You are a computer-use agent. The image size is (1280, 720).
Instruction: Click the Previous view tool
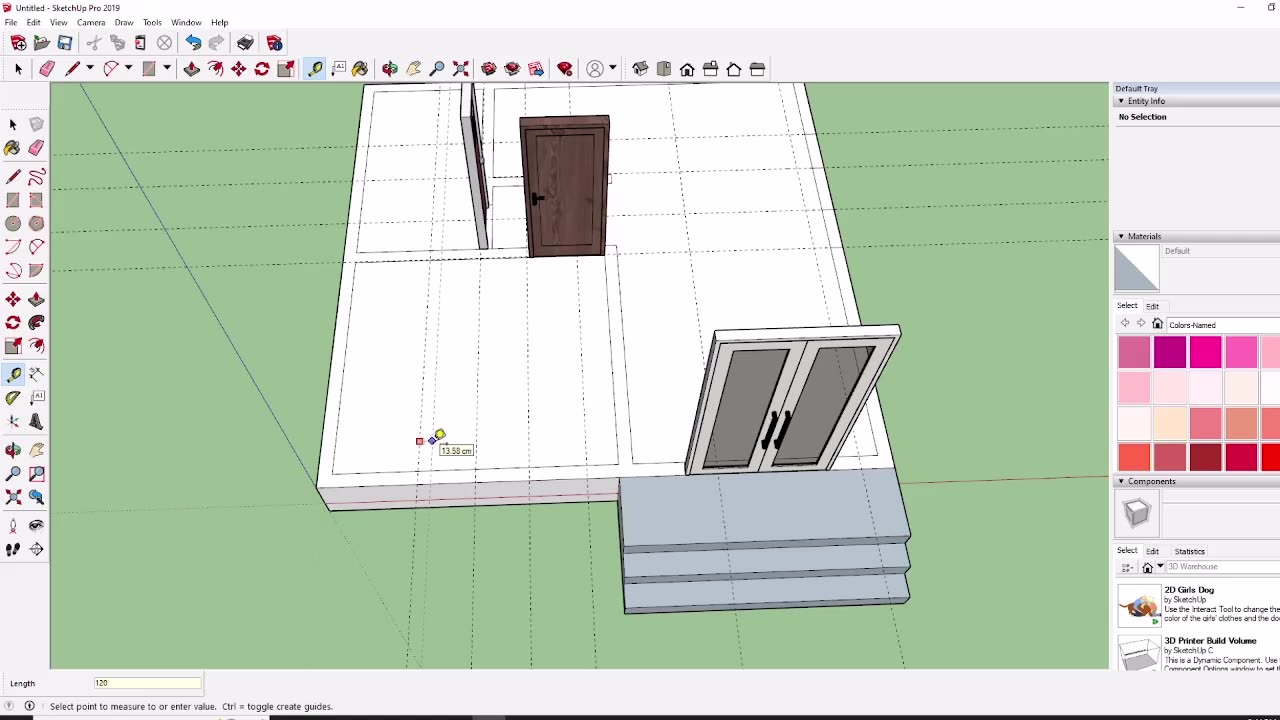click(x=36, y=497)
